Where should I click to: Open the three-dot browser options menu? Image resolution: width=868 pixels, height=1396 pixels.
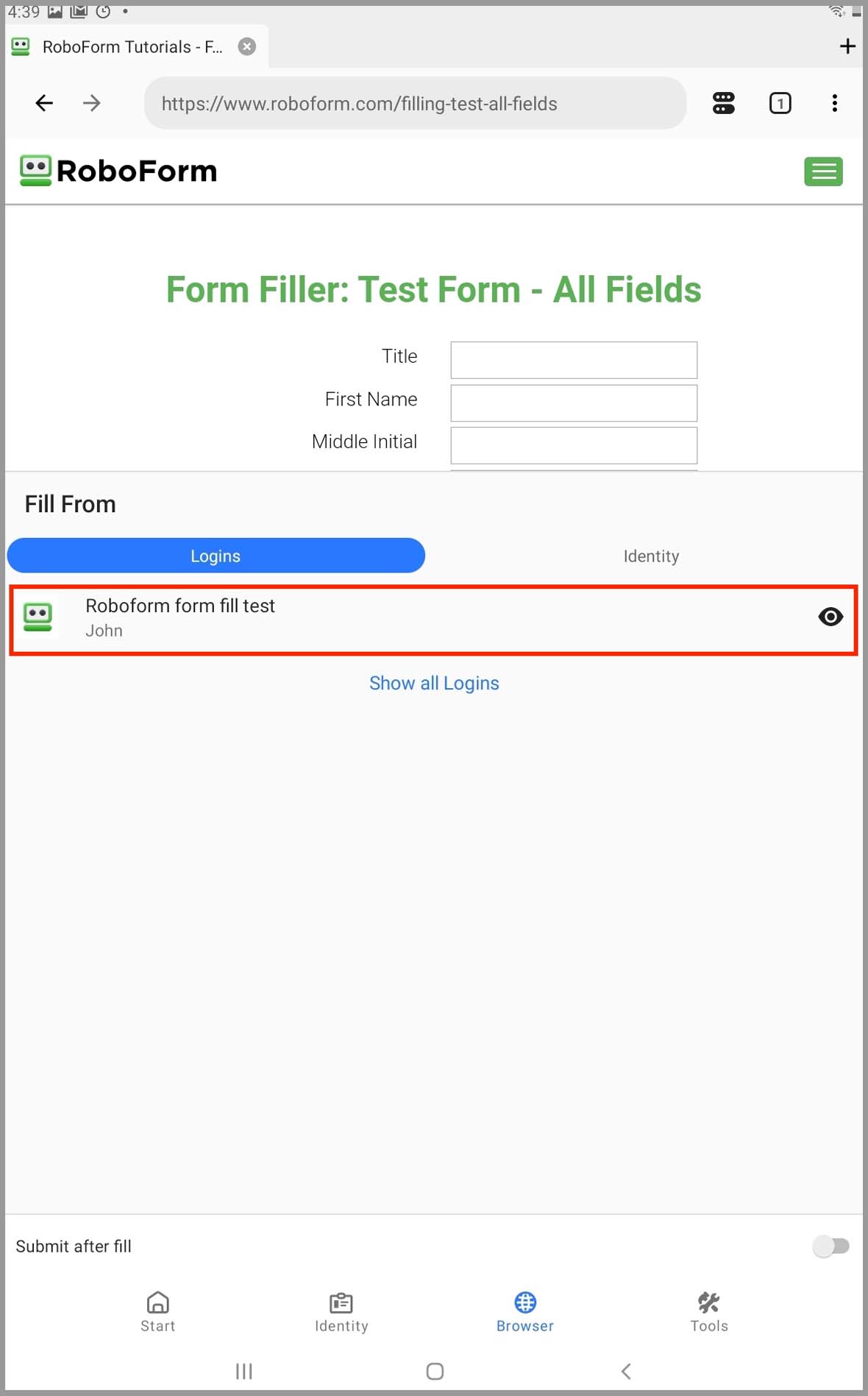pos(834,103)
